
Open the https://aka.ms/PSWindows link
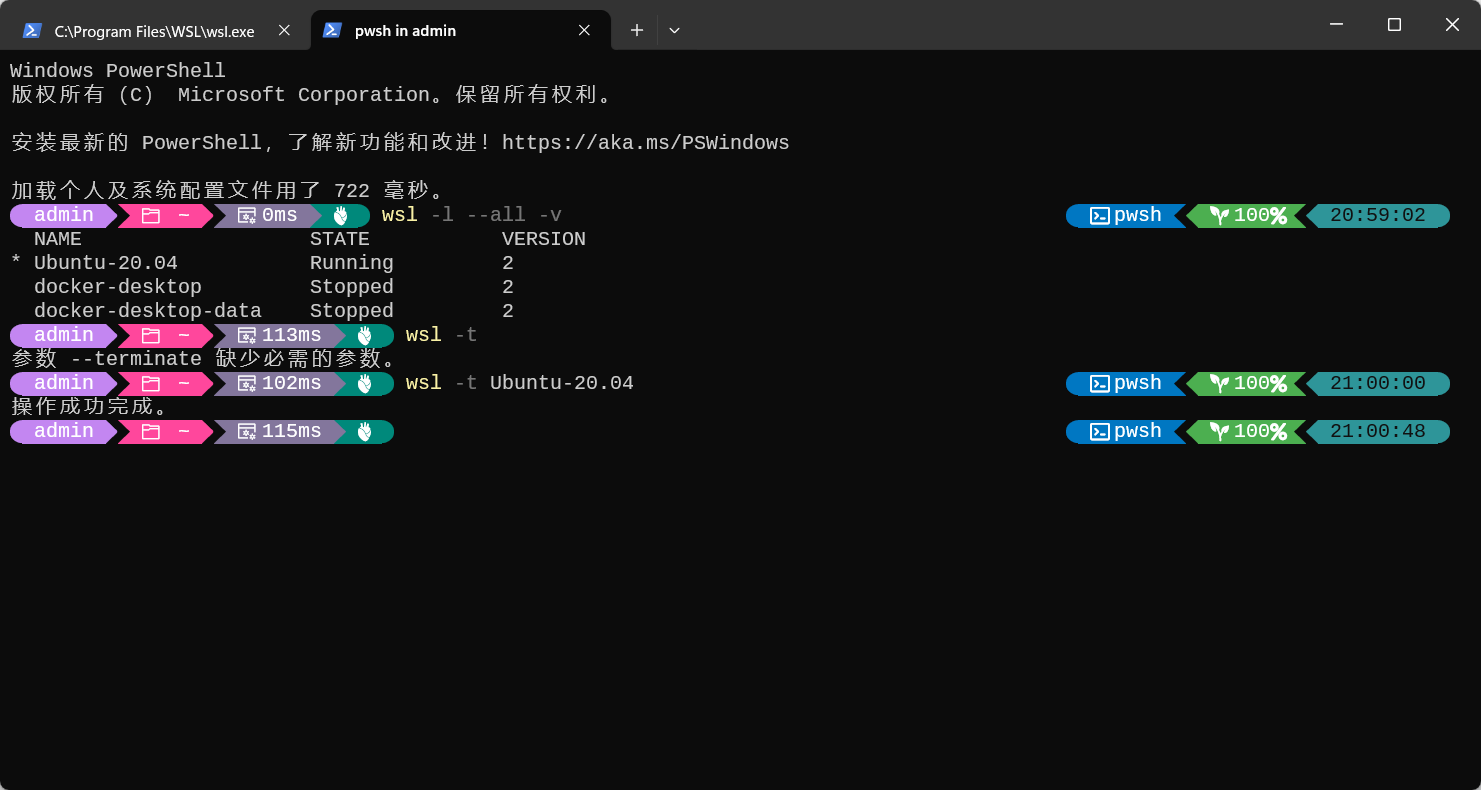click(x=645, y=143)
